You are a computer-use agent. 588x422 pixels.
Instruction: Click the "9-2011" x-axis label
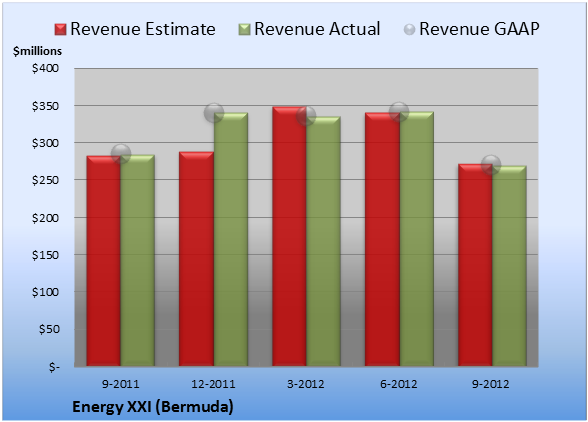[121, 384]
